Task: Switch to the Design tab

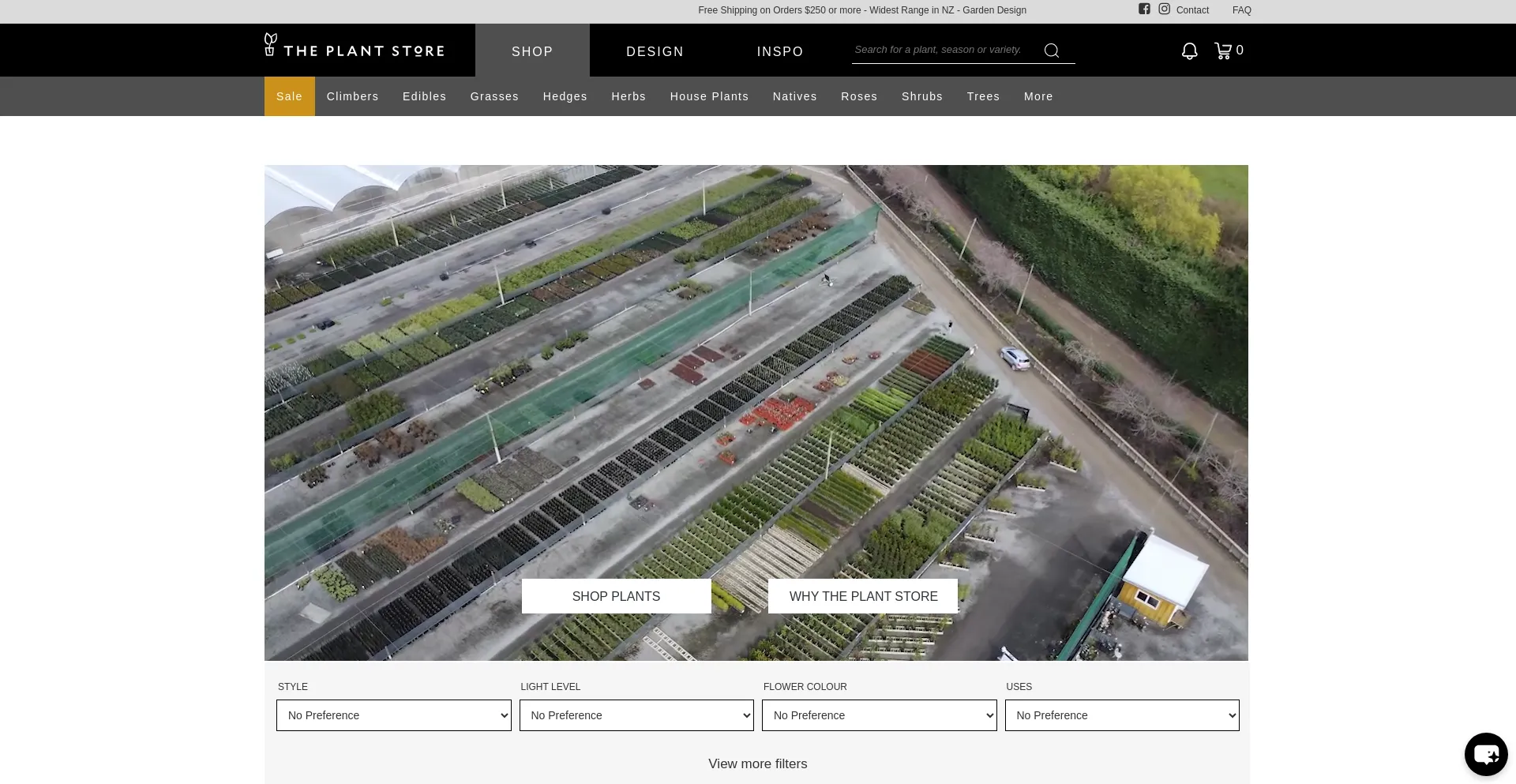Action: click(x=655, y=51)
